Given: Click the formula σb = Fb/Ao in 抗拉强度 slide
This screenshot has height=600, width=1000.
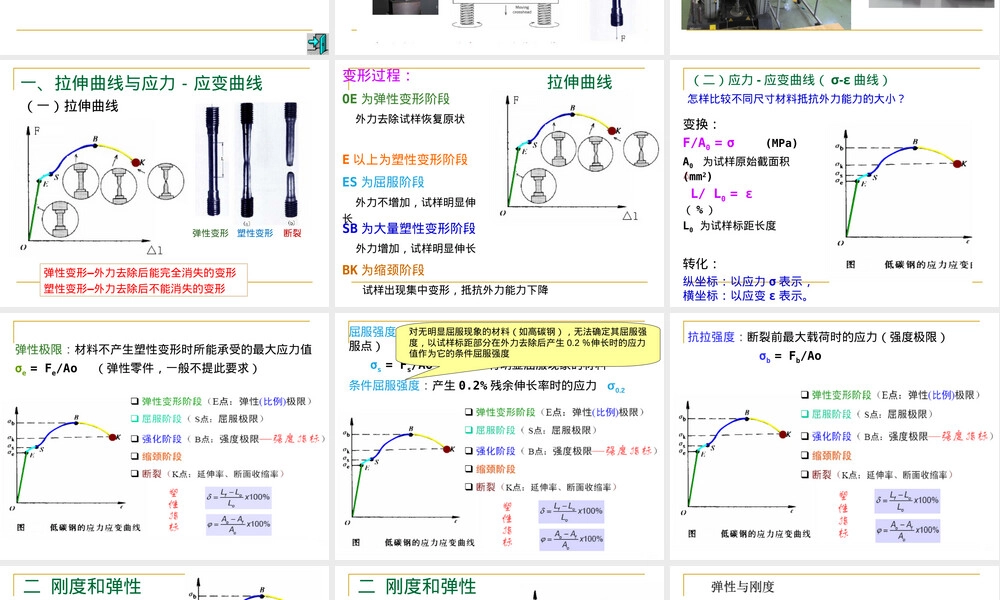Looking at the screenshot, I should click(790, 356).
